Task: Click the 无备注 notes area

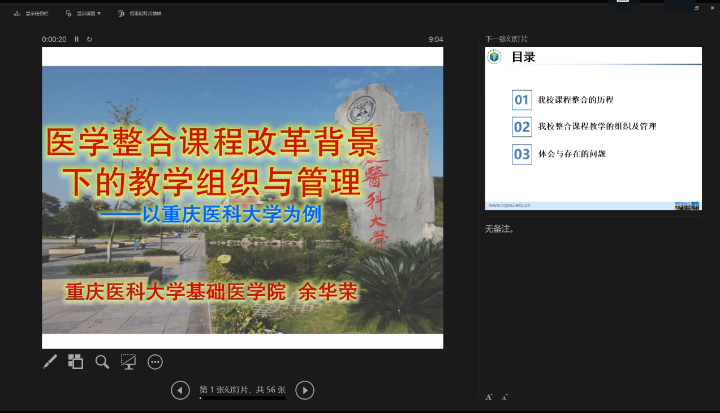Action: [x=499, y=229]
